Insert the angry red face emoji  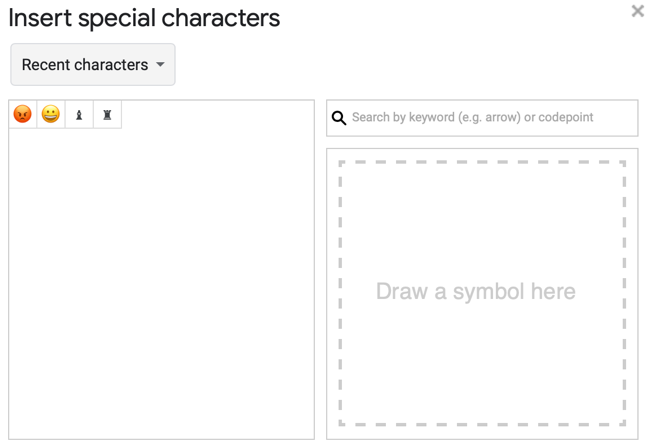click(x=23, y=115)
